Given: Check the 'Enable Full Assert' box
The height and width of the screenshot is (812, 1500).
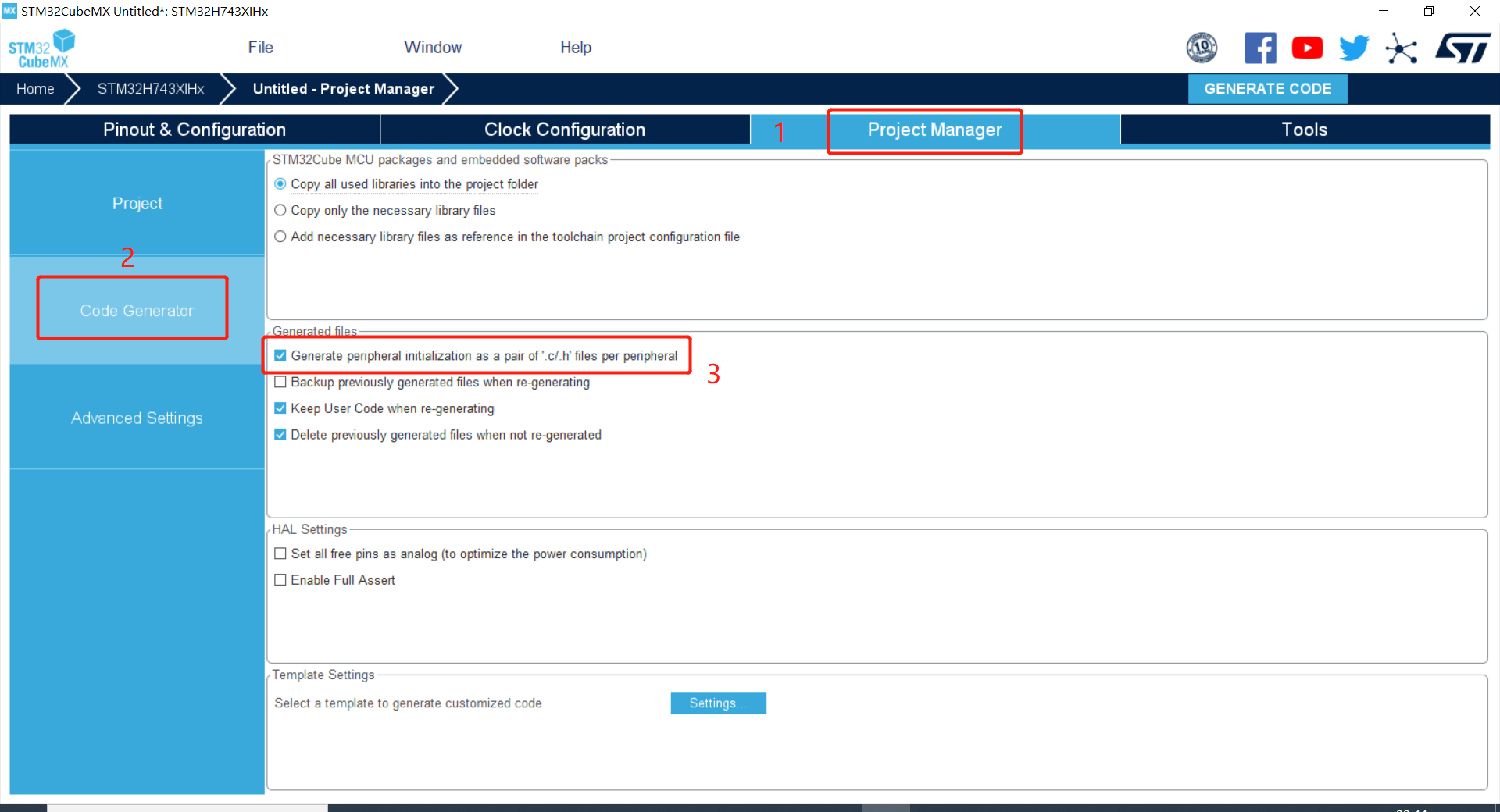Looking at the screenshot, I should 280,580.
